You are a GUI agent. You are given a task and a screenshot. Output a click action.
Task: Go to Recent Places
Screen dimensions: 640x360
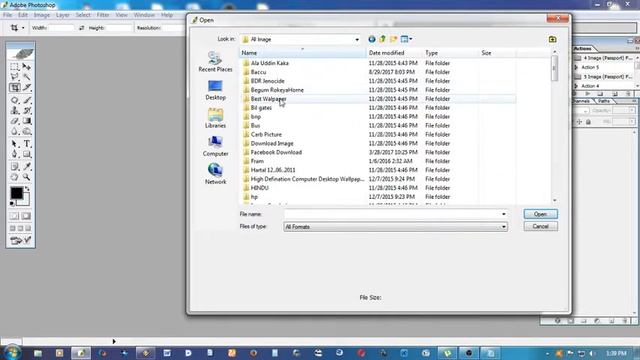point(216,62)
